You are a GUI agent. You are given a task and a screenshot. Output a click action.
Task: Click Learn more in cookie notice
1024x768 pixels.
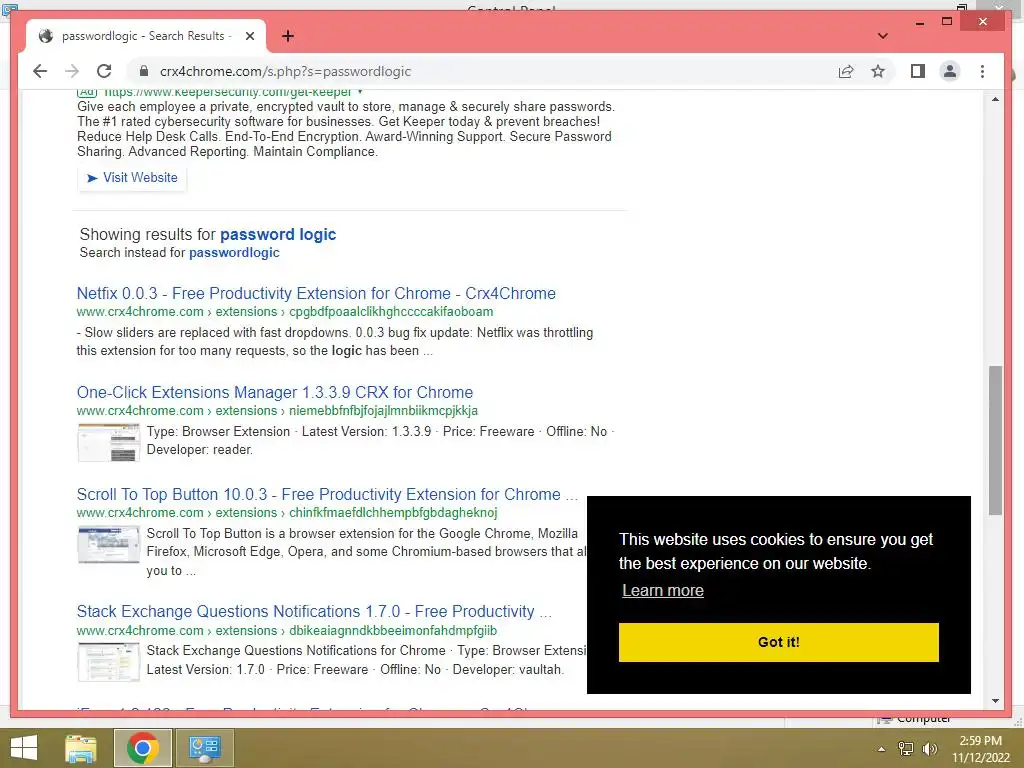(x=663, y=590)
